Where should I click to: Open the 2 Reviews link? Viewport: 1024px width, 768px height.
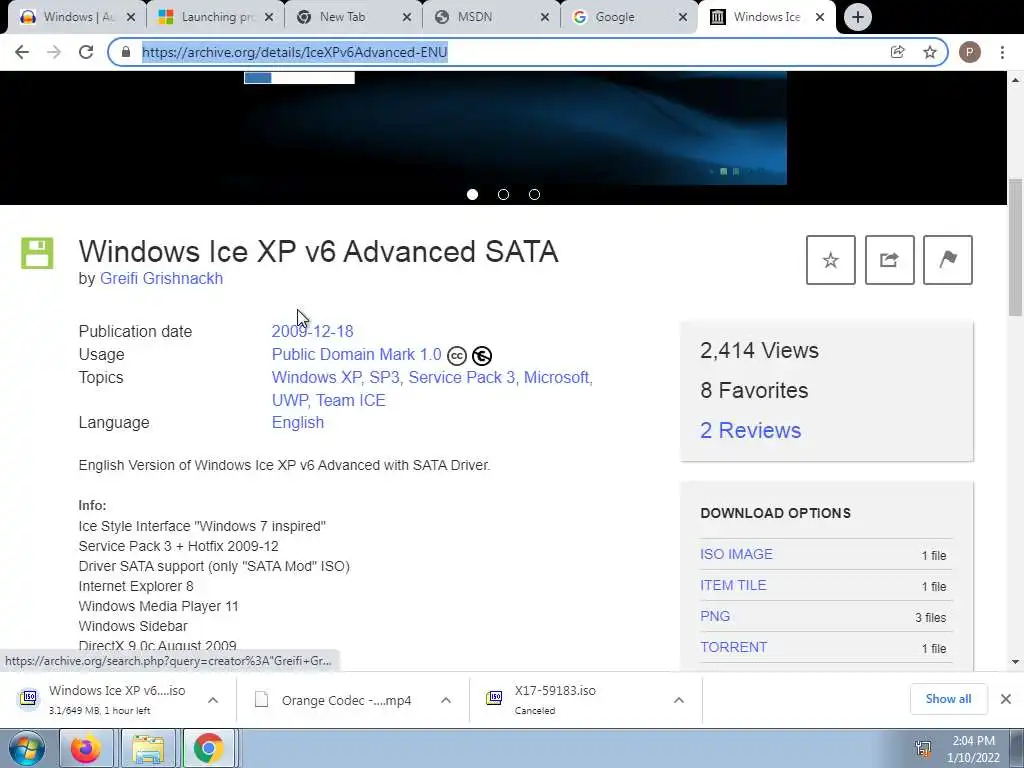pyautogui.click(x=750, y=430)
